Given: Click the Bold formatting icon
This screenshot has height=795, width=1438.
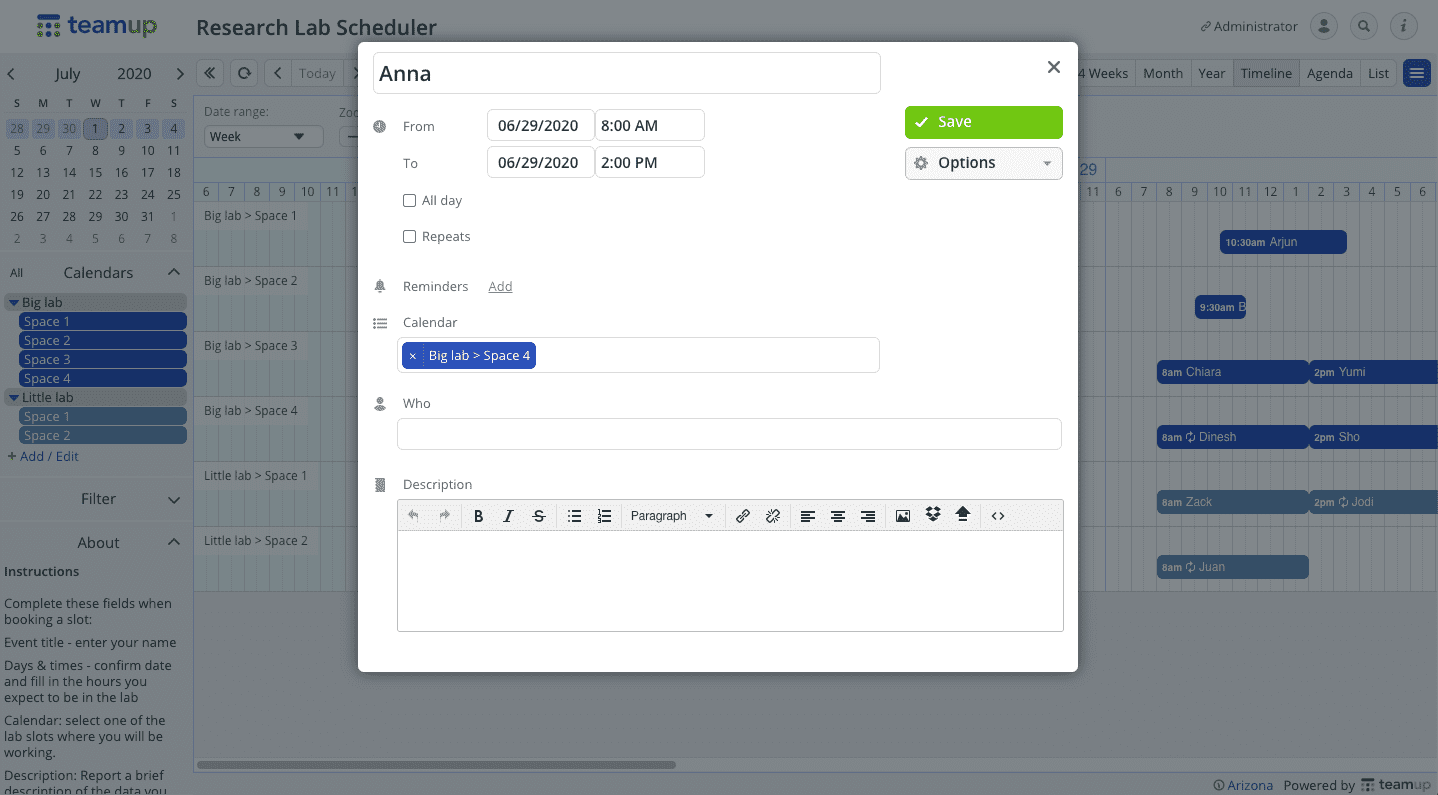Looking at the screenshot, I should coord(478,516).
